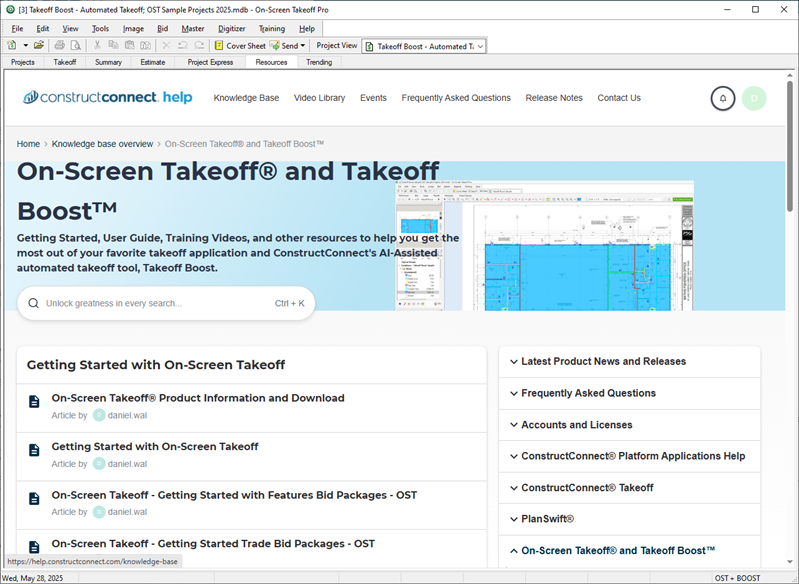Click the New project toolbar icon
This screenshot has height=584, width=799.
(11, 45)
